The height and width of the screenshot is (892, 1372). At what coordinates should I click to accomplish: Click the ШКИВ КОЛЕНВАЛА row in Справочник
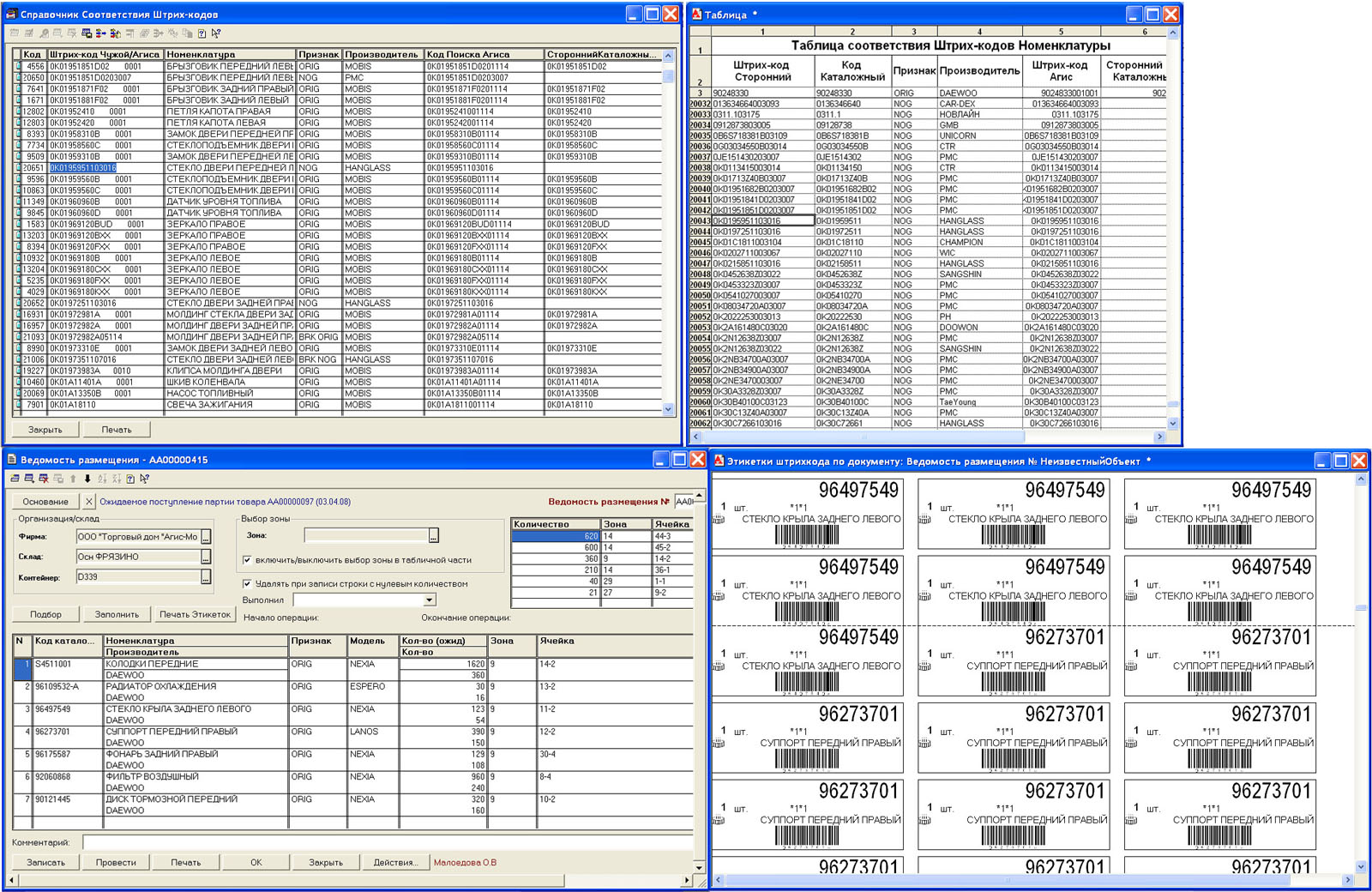(x=340, y=382)
